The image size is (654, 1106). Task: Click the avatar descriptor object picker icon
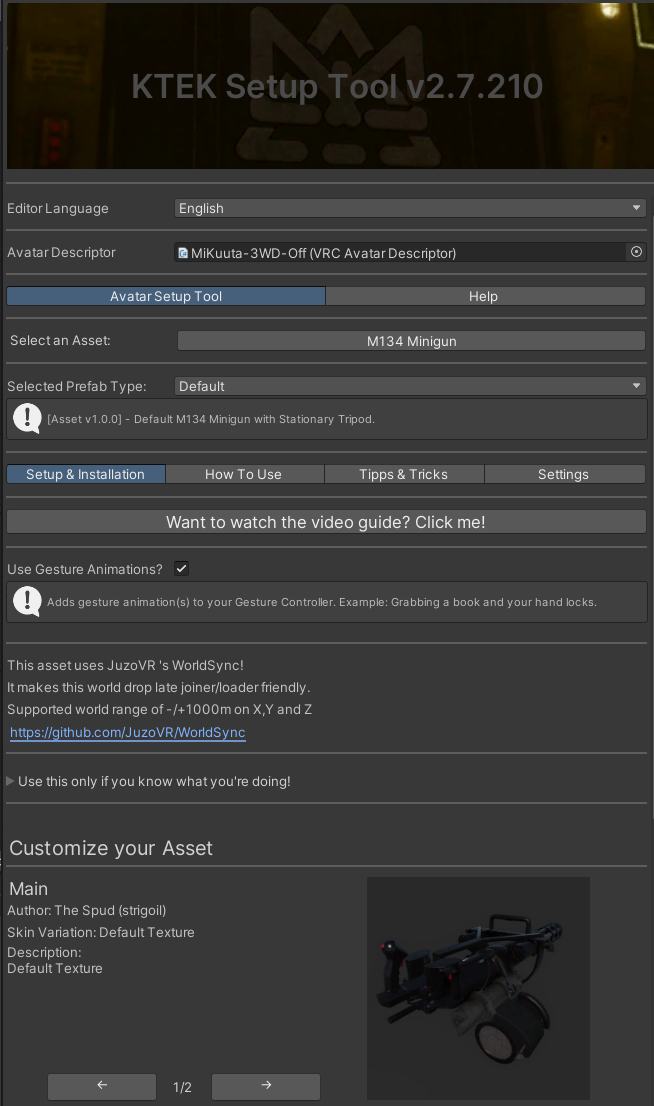pos(636,252)
